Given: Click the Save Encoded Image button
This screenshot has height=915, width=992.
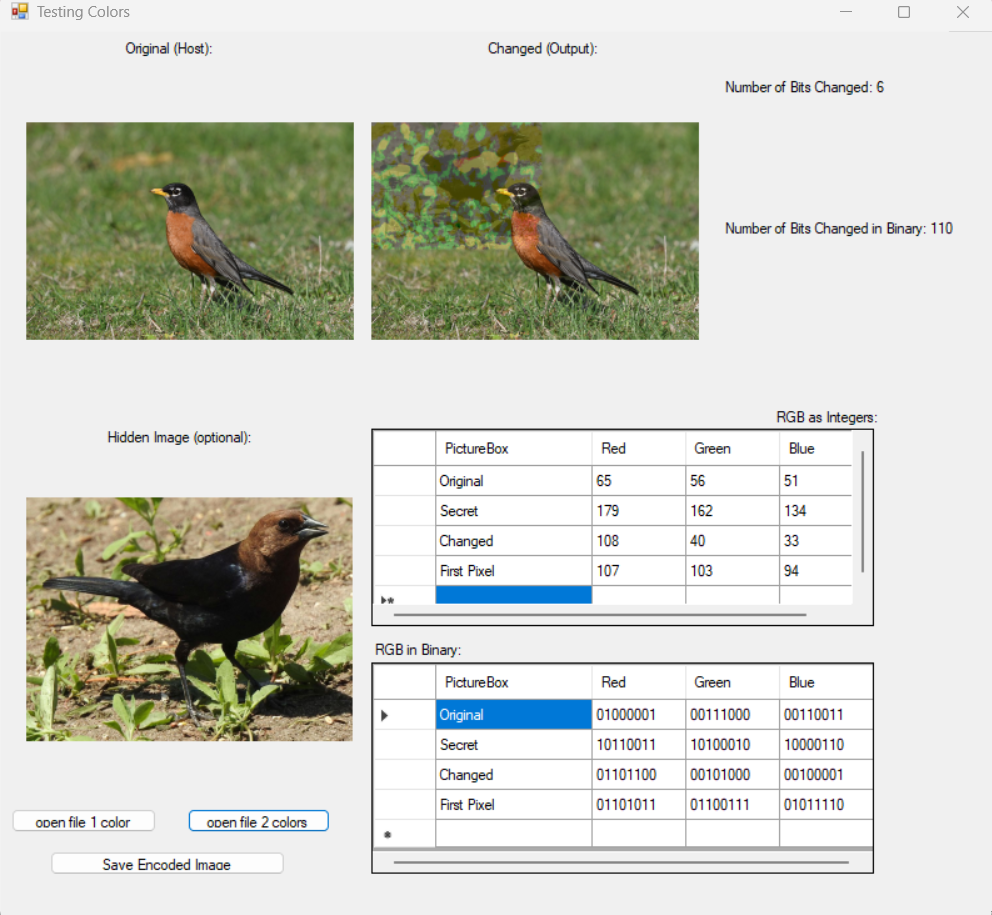Looking at the screenshot, I should tap(167, 863).
